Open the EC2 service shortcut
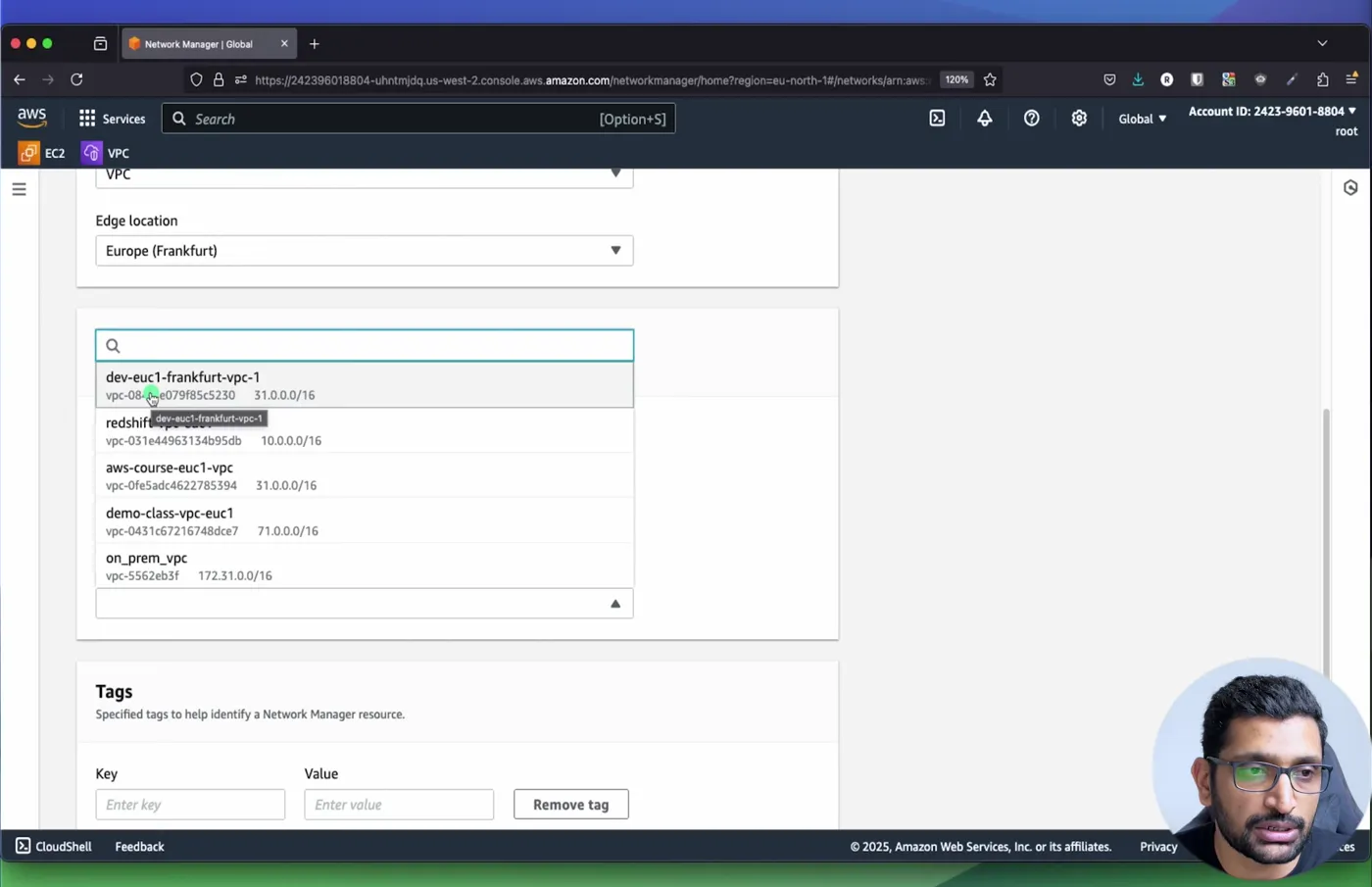The image size is (1372, 887). click(42, 153)
